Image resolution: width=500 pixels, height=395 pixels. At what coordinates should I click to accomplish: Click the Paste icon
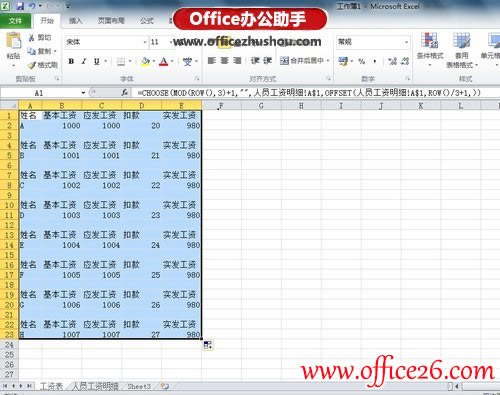pos(14,42)
